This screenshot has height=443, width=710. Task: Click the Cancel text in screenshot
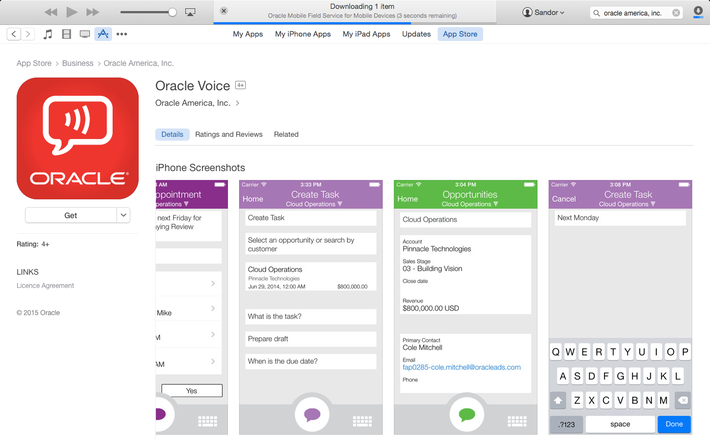click(564, 199)
